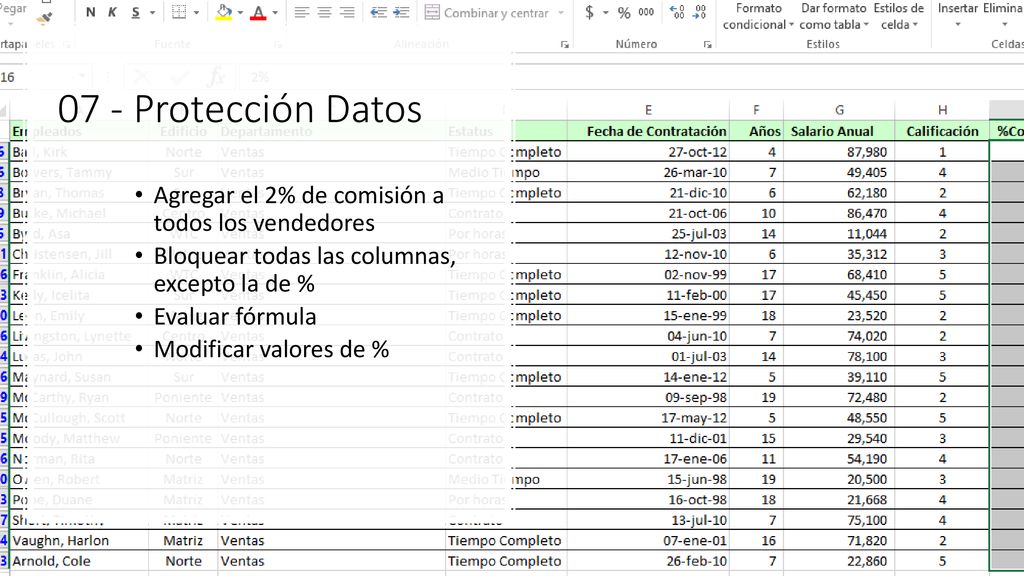Select column G header
Screen dimensions: 1024x576
point(839,110)
